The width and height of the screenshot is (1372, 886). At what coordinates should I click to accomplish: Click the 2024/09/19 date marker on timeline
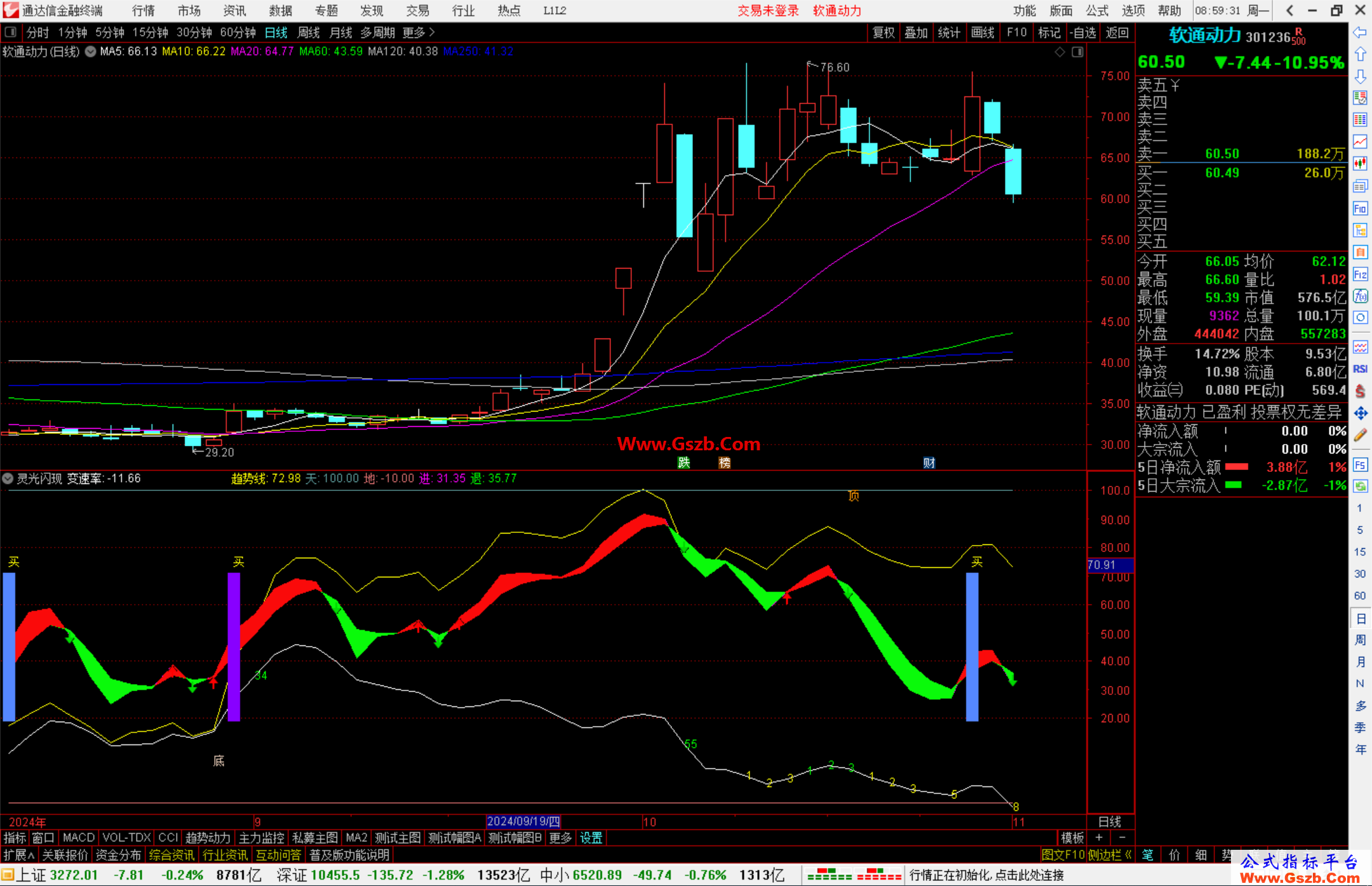523,821
